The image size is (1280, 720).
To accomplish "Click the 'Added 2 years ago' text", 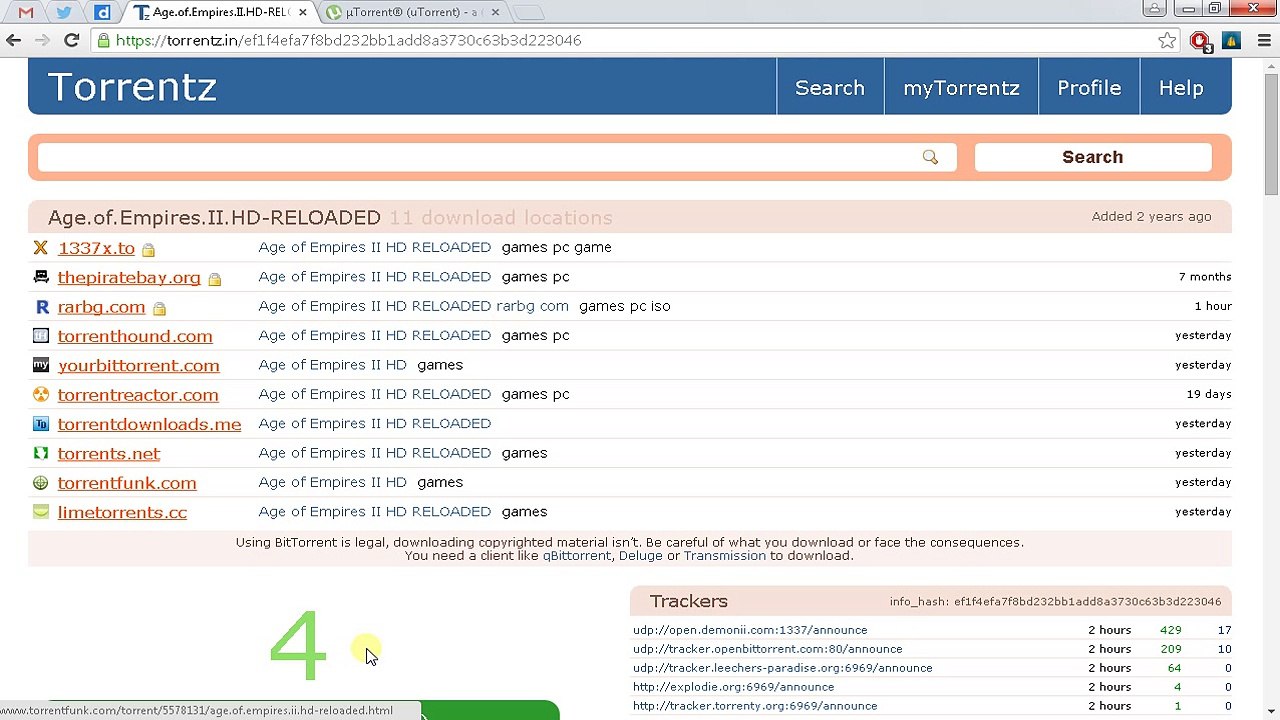I will [1151, 216].
